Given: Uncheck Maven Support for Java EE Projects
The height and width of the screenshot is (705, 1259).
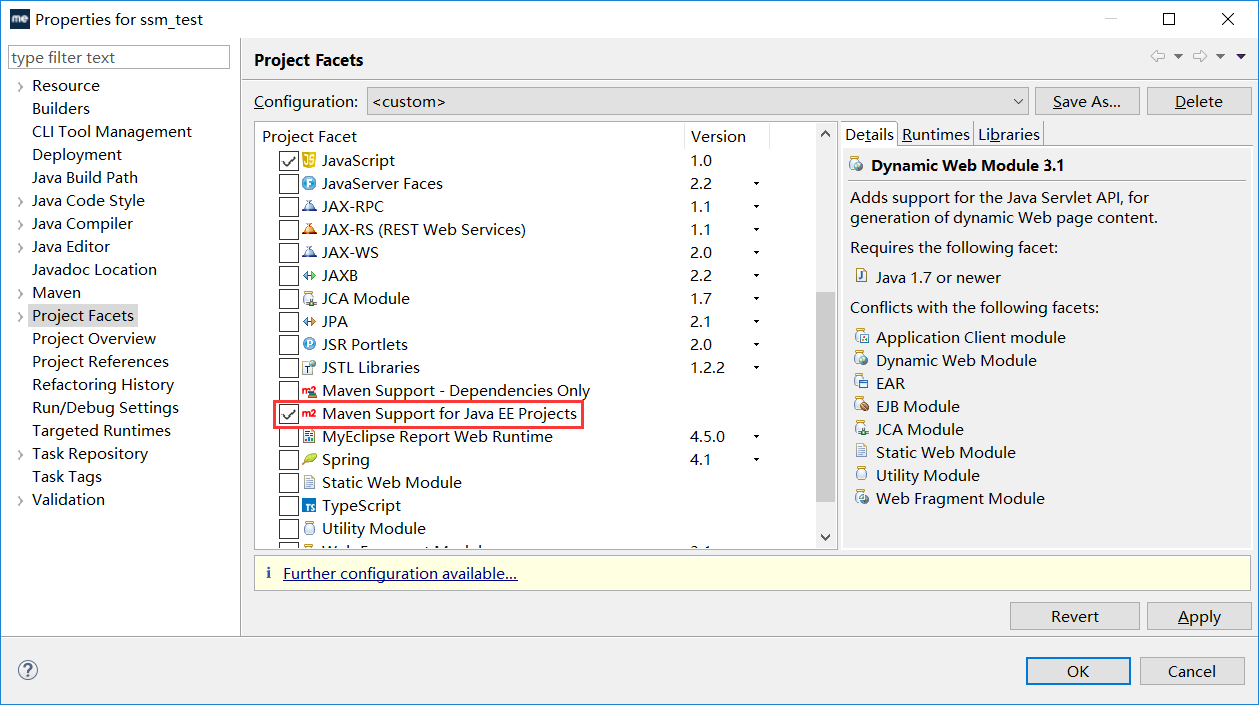Looking at the screenshot, I should [x=288, y=413].
